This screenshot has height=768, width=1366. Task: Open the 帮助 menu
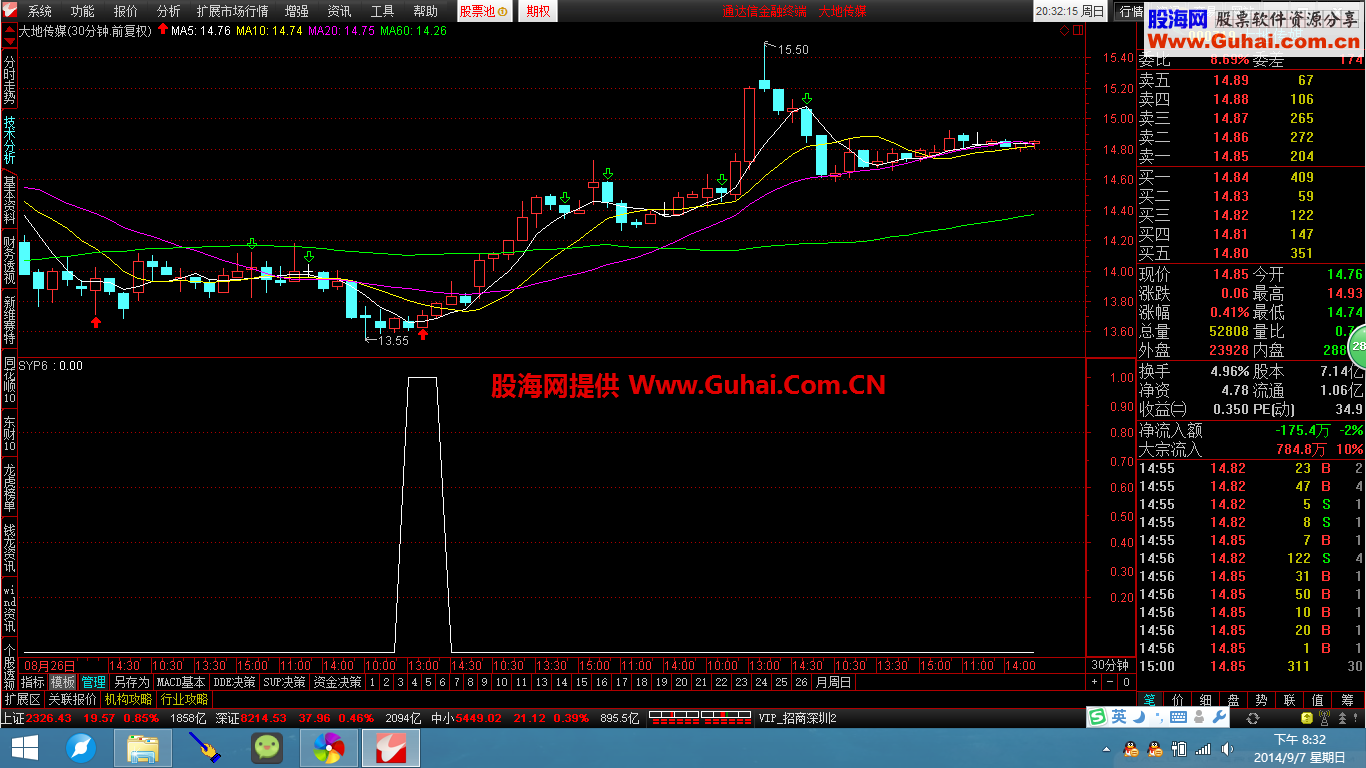tap(425, 12)
